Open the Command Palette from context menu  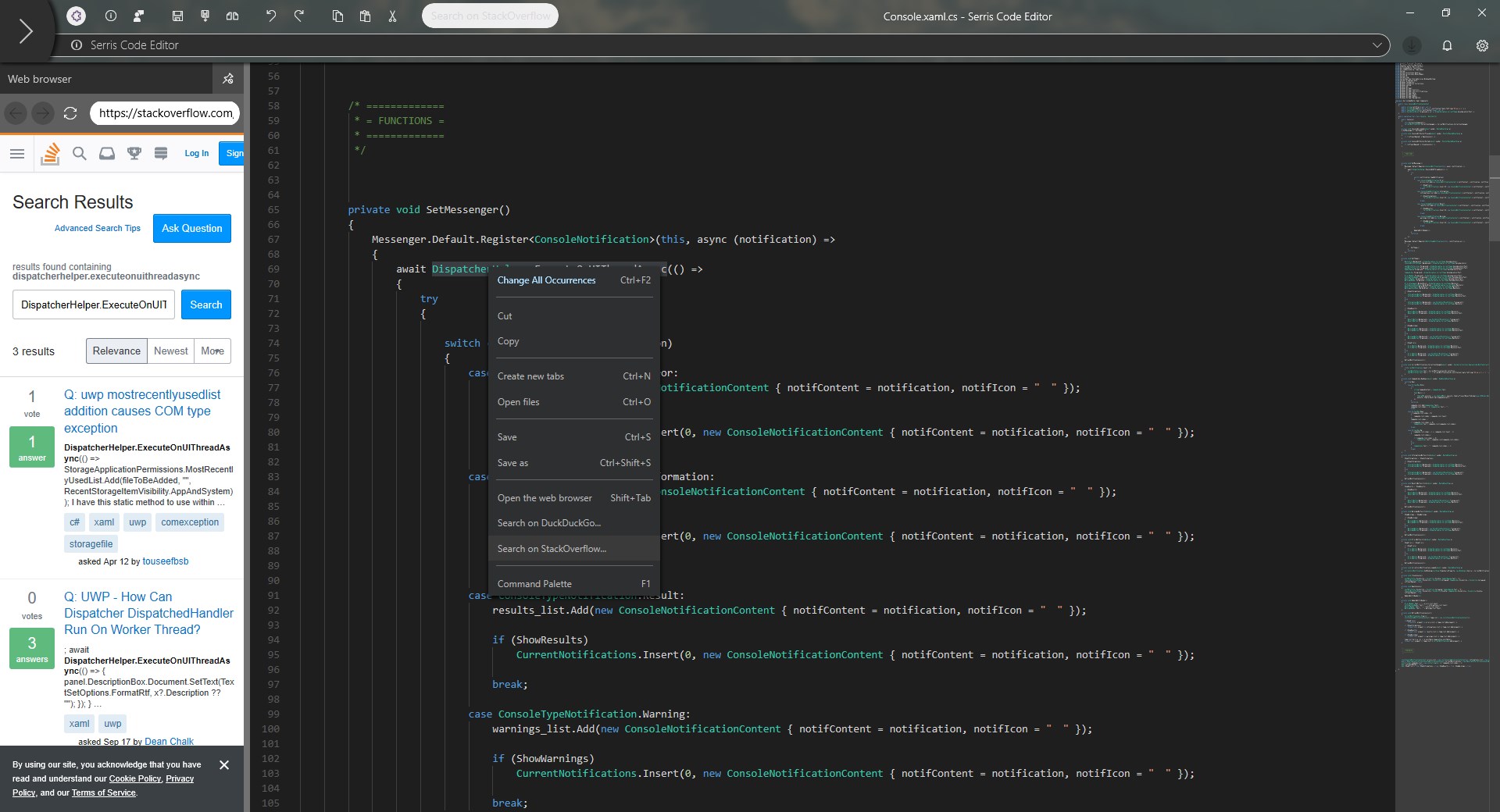[x=535, y=583]
